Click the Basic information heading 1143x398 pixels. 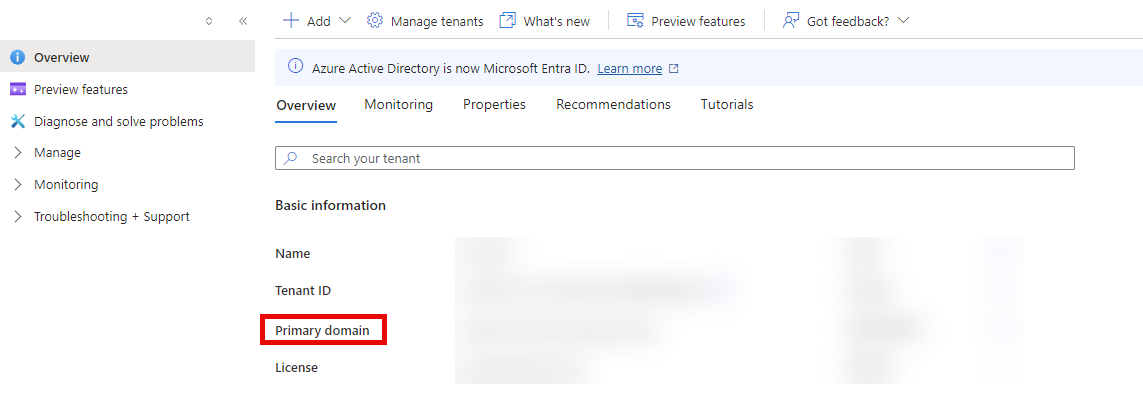(x=330, y=206)
